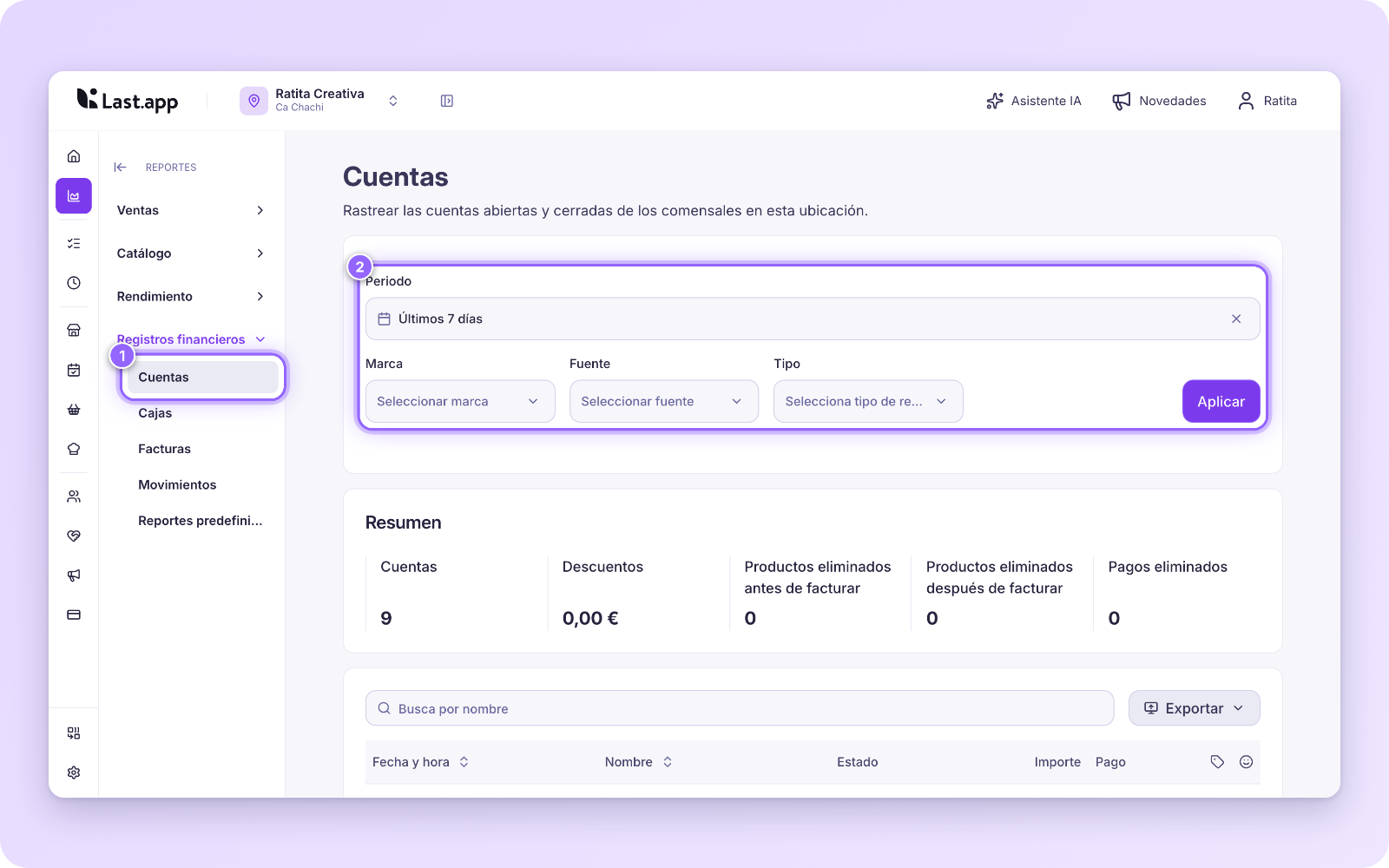Open Reportes predefinidos item

[201, 521]
